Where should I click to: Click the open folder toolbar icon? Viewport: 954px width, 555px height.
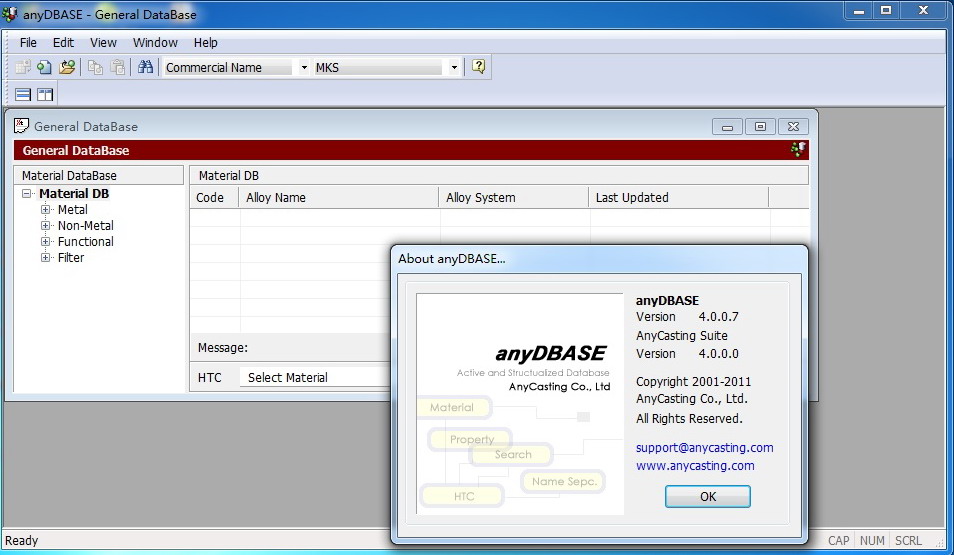[67, 67]
